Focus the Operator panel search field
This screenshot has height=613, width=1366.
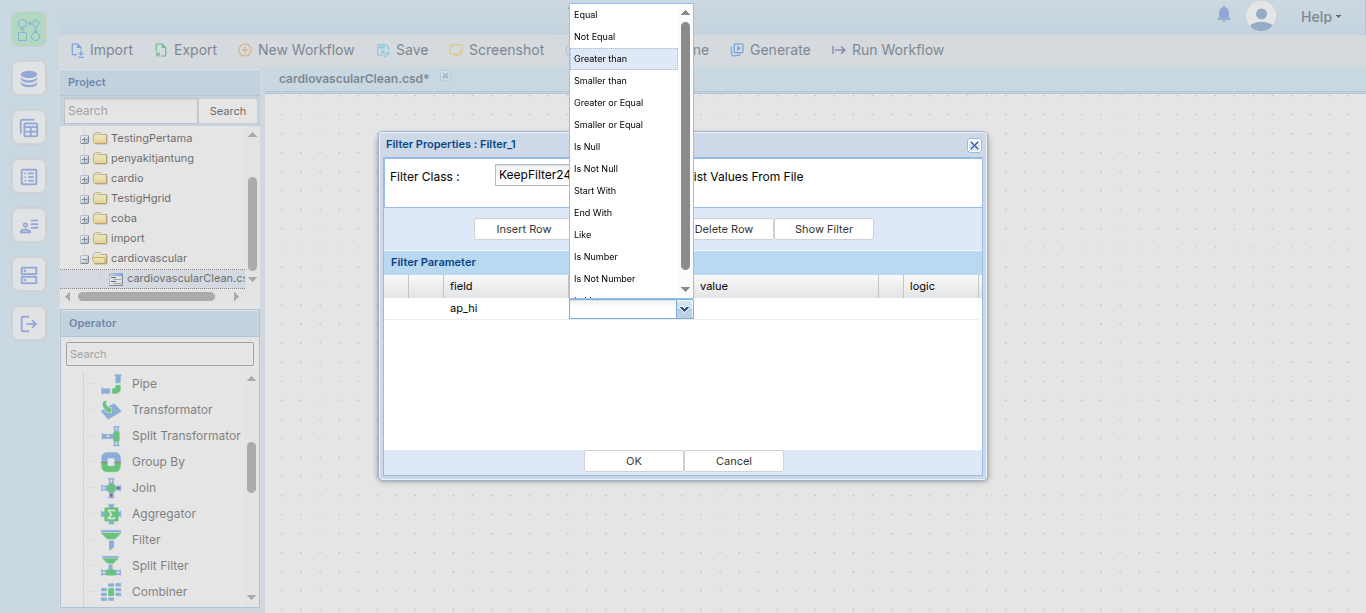[160, 354]
